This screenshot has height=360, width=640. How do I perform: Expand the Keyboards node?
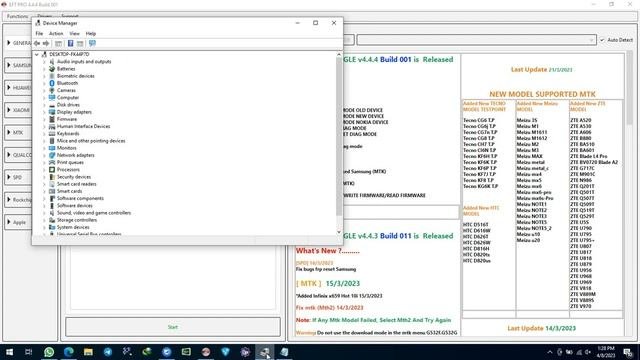pyautogui.click(x=44, y=133)
